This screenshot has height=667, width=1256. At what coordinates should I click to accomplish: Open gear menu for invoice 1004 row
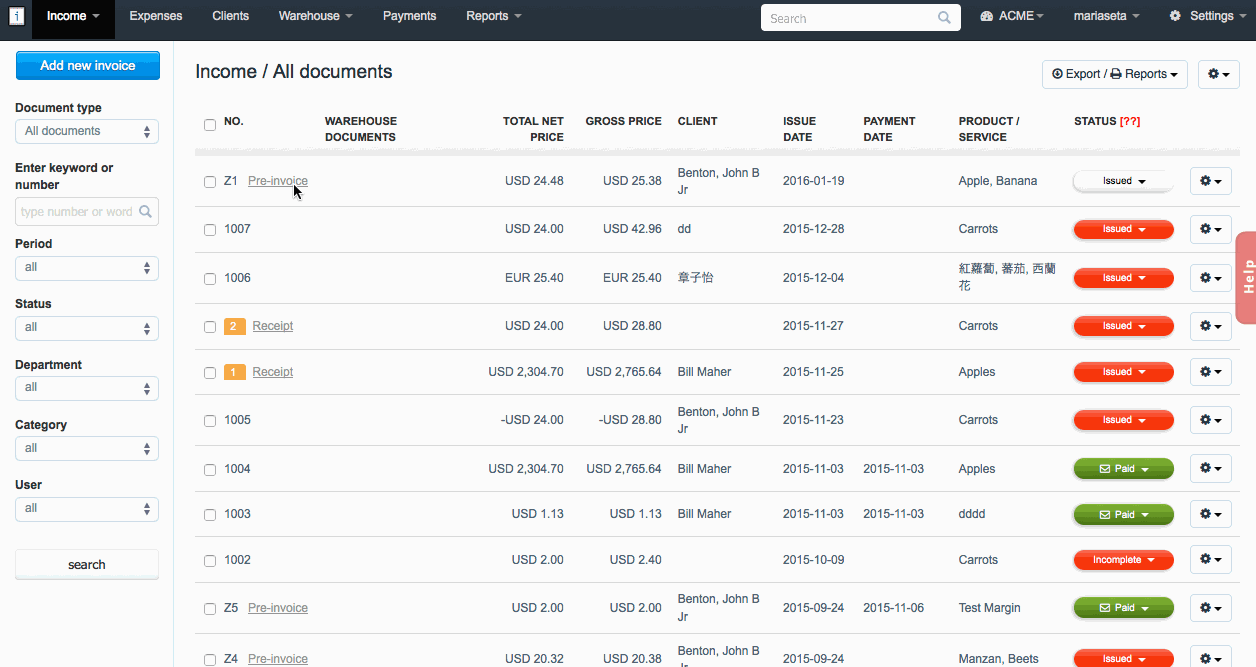point(1210,469)
